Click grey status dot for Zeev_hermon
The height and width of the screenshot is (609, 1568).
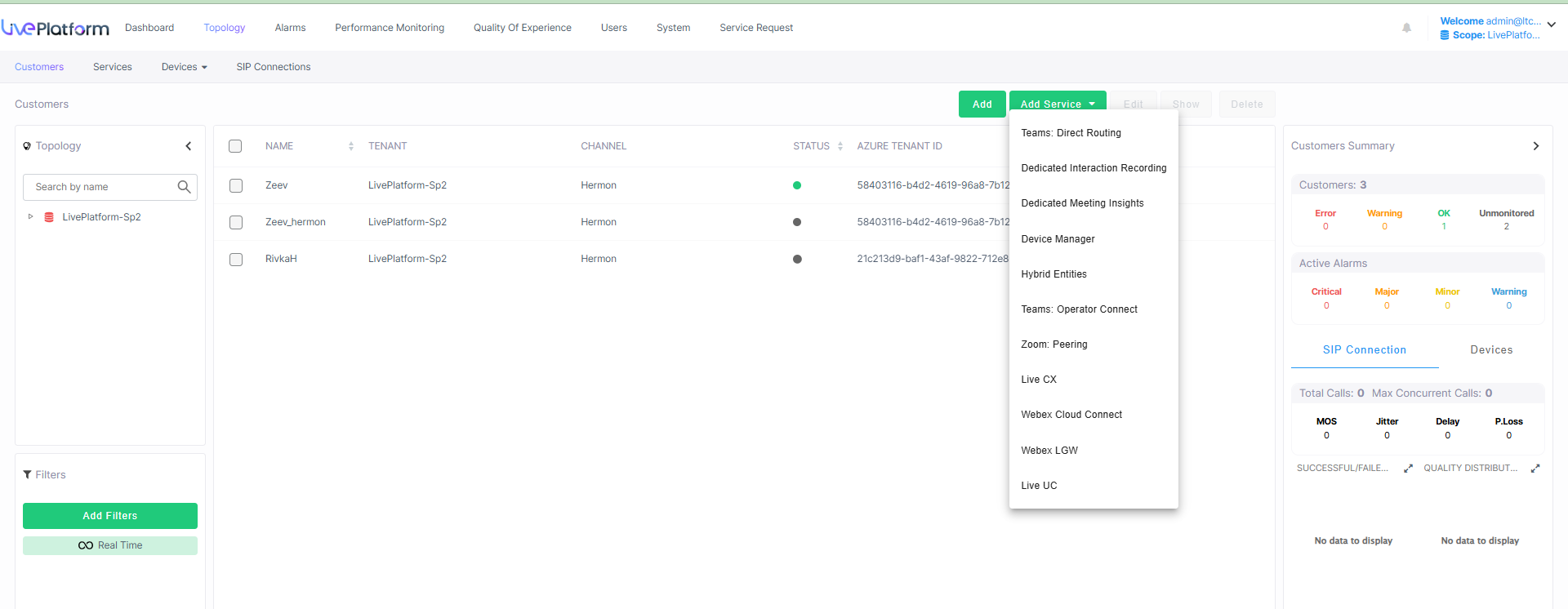click(797, 222)
